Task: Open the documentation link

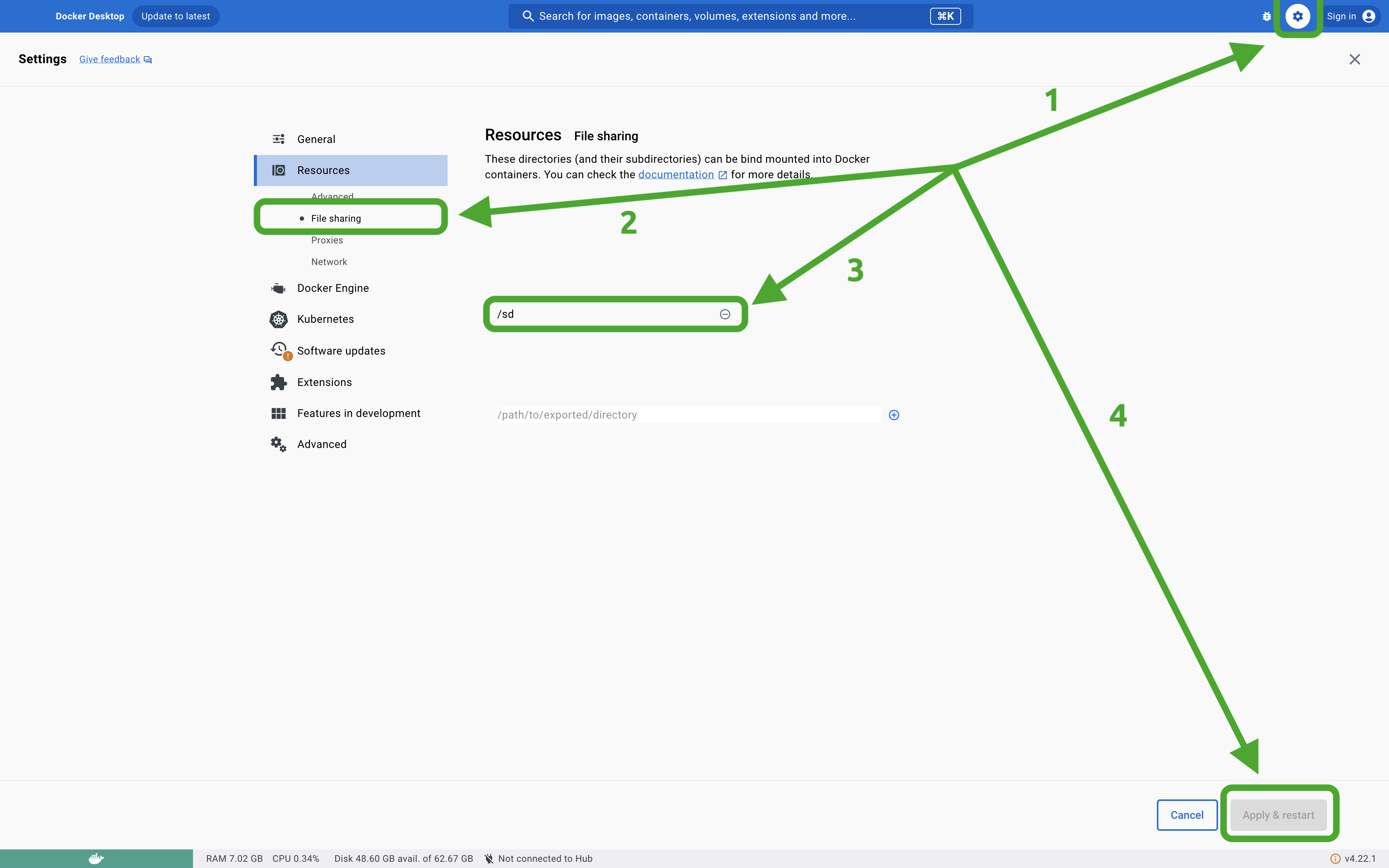Action: 676,174
